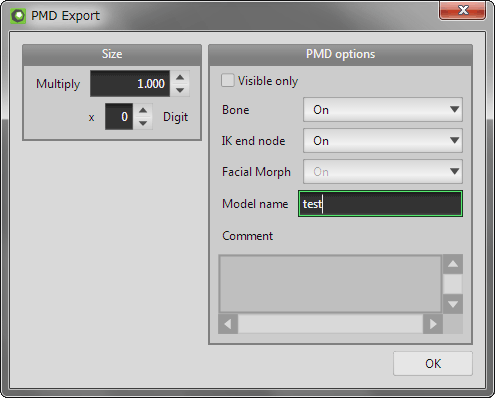Viewport: 495px width, 398px height.
Task: Enable the Visible only checkbox
Action: click(228, 81)
